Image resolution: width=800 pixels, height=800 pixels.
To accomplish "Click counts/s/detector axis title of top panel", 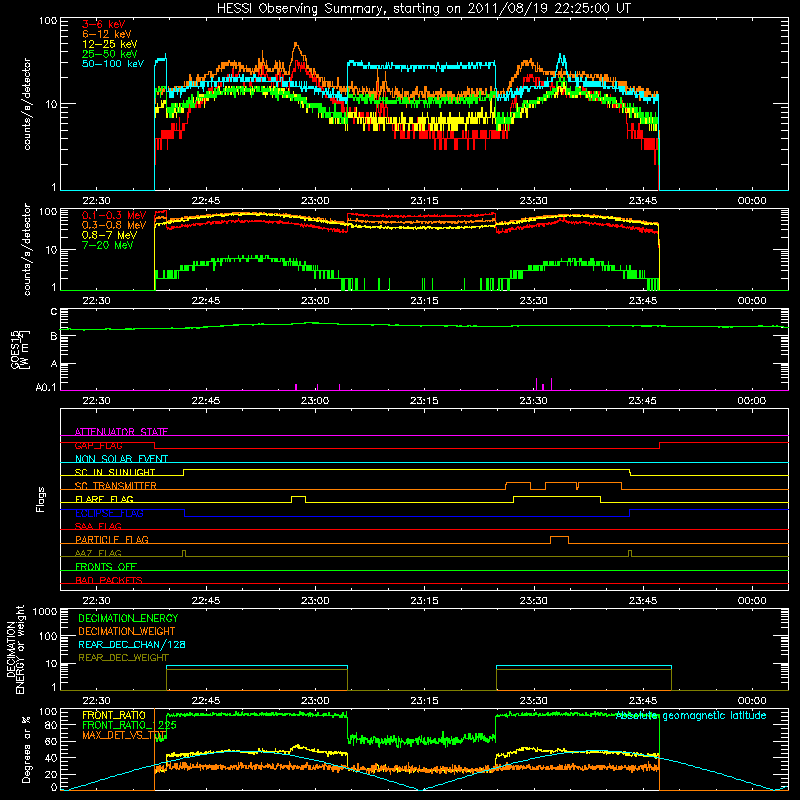I will (x=27, y=104).
